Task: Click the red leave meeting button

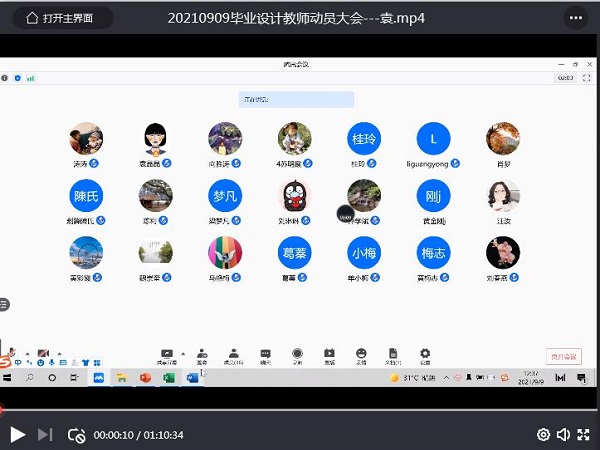Action: coord(564,356)
